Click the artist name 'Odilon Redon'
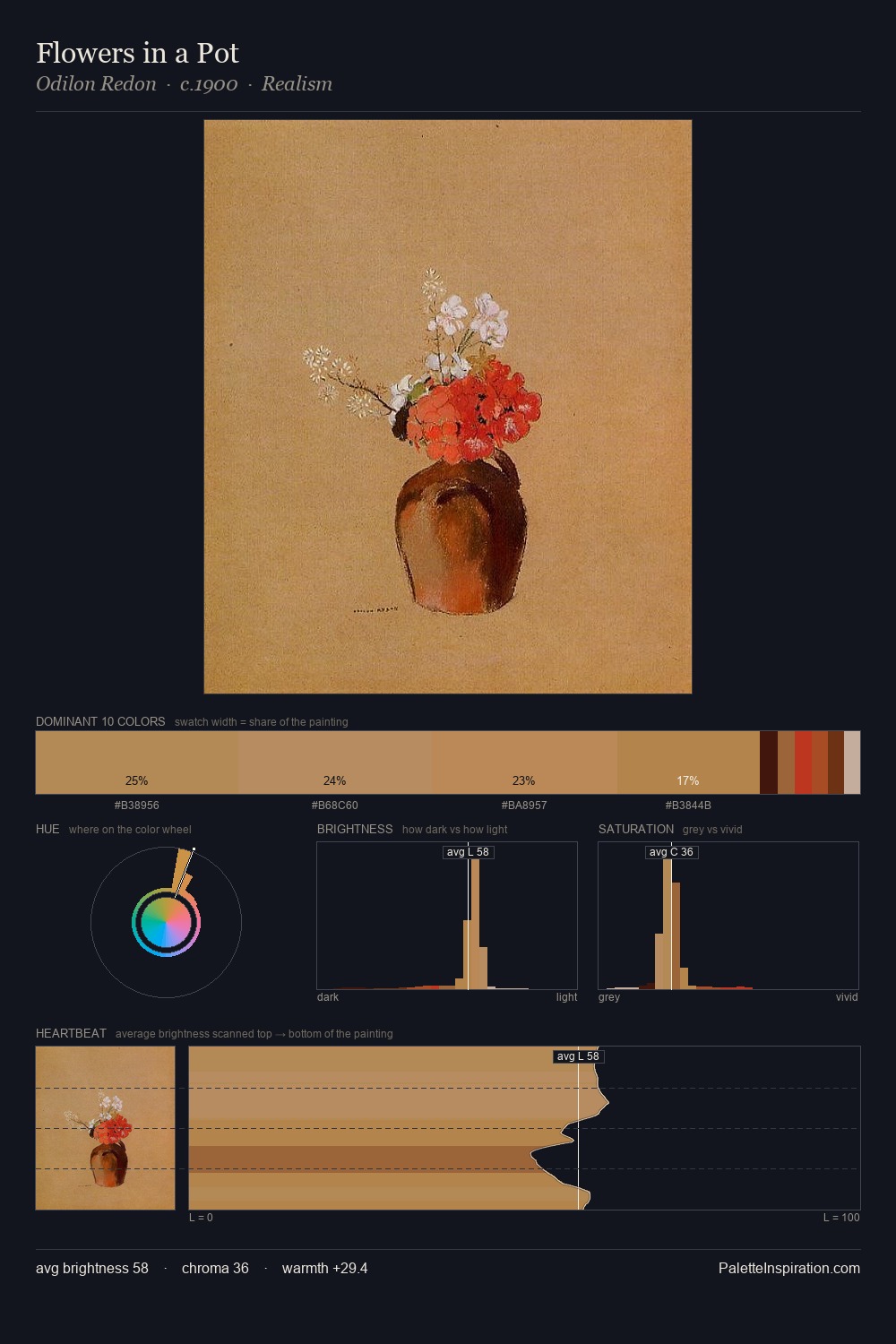This screenshot has width=896, height=1344. pos(96,84)
